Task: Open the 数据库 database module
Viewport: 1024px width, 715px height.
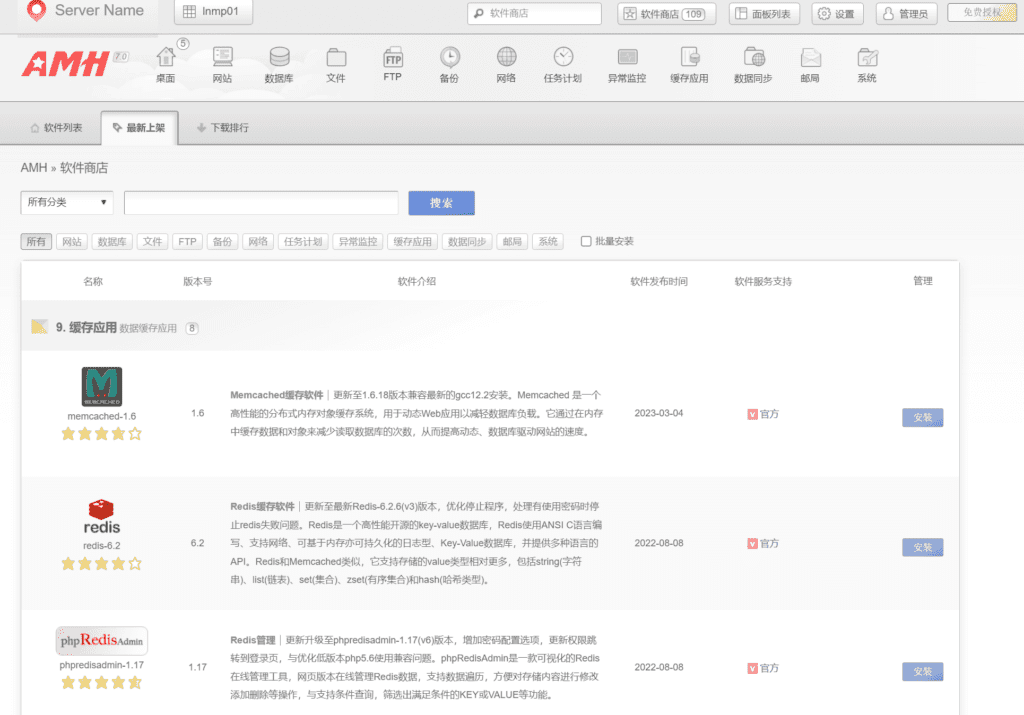Action: pyautogui.click(x=279, y=65)
